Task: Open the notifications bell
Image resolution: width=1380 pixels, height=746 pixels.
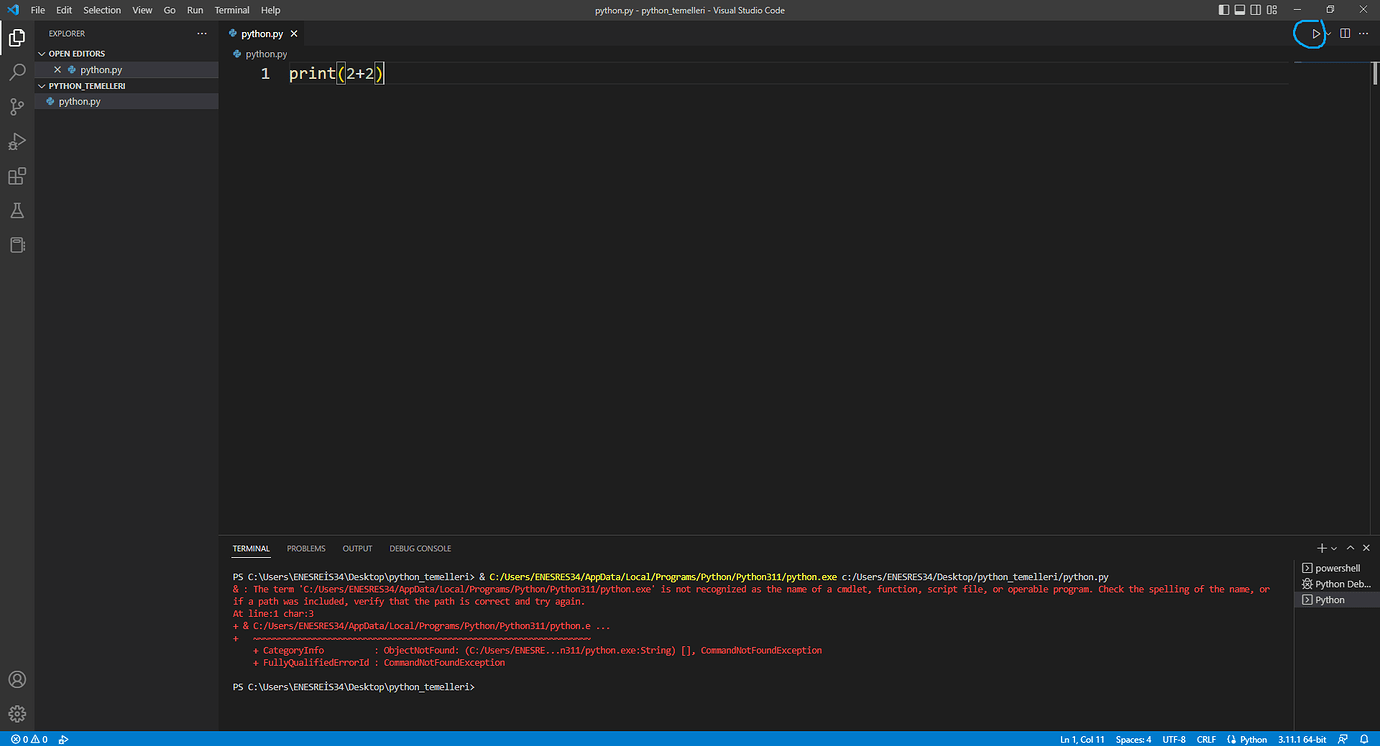Action: tap(1362, 739)
